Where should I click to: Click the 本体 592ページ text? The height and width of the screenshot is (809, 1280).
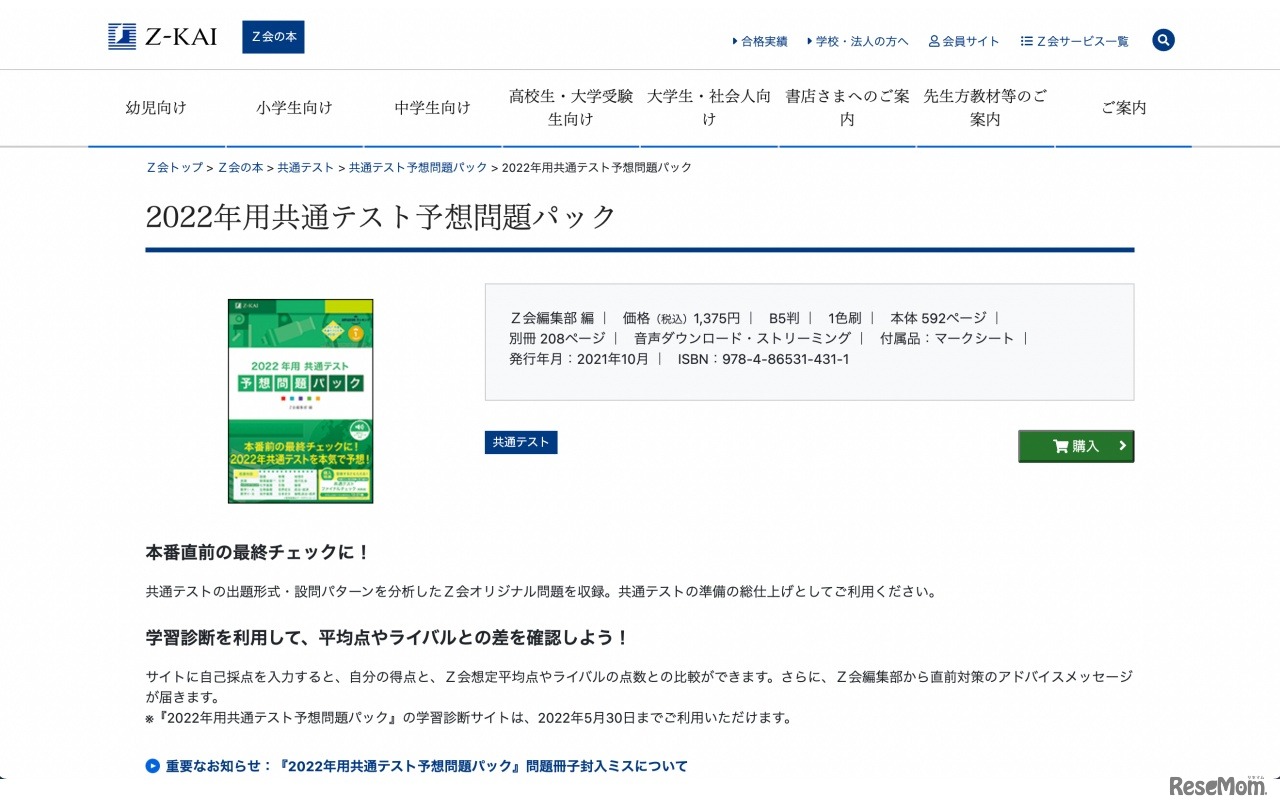coord(938,318)
